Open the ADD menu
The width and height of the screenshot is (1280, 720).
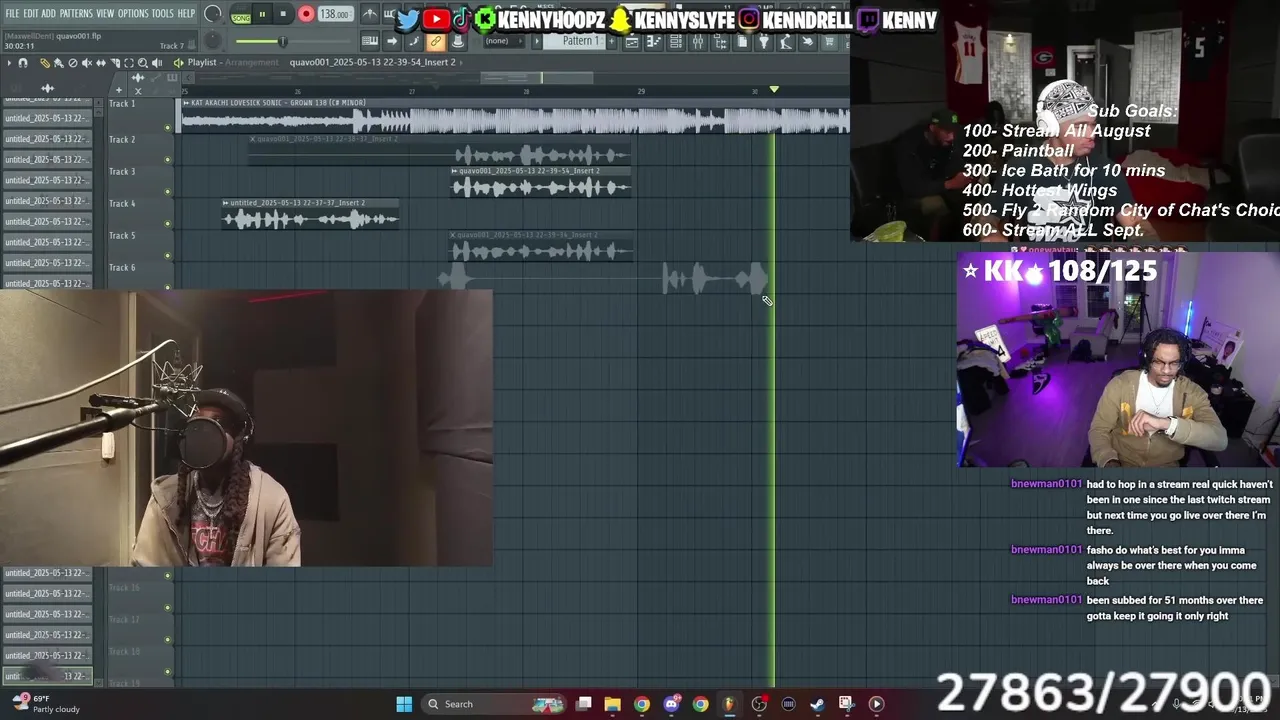click(x=49, y=13)
